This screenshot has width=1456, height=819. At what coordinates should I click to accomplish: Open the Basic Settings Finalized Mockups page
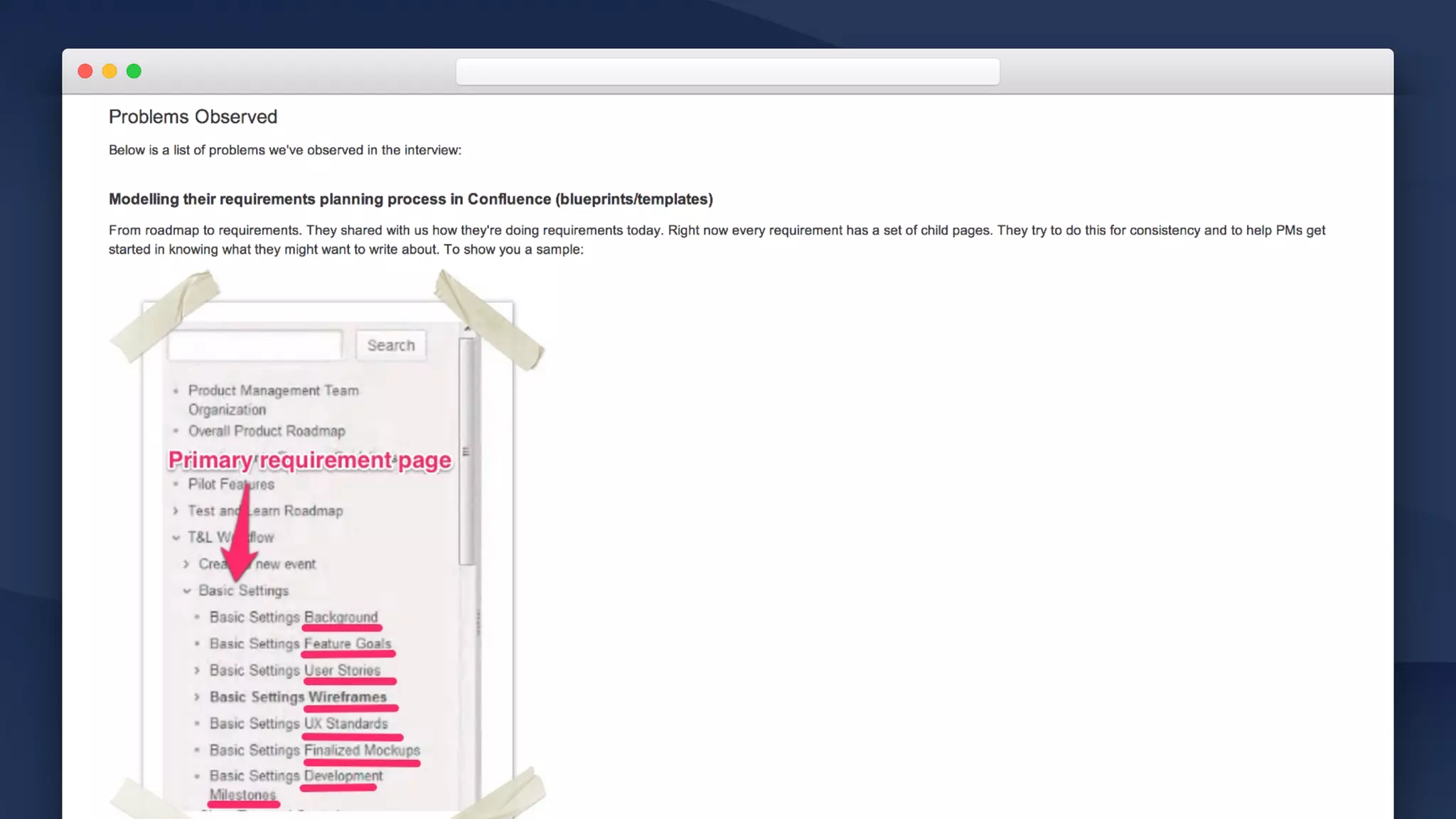(314, 750)
